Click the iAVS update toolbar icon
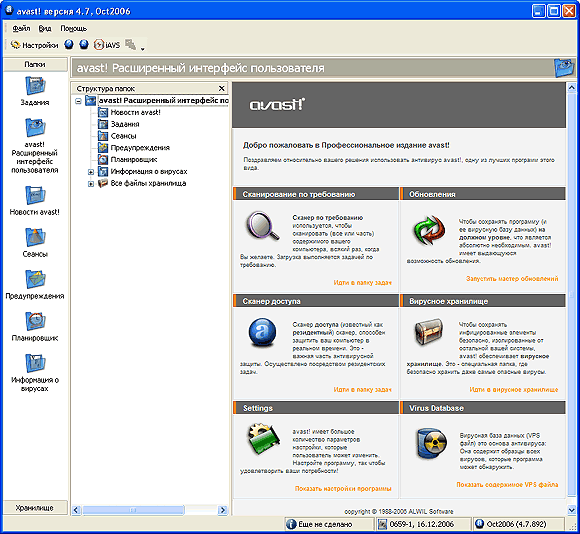 click(107, 45)
